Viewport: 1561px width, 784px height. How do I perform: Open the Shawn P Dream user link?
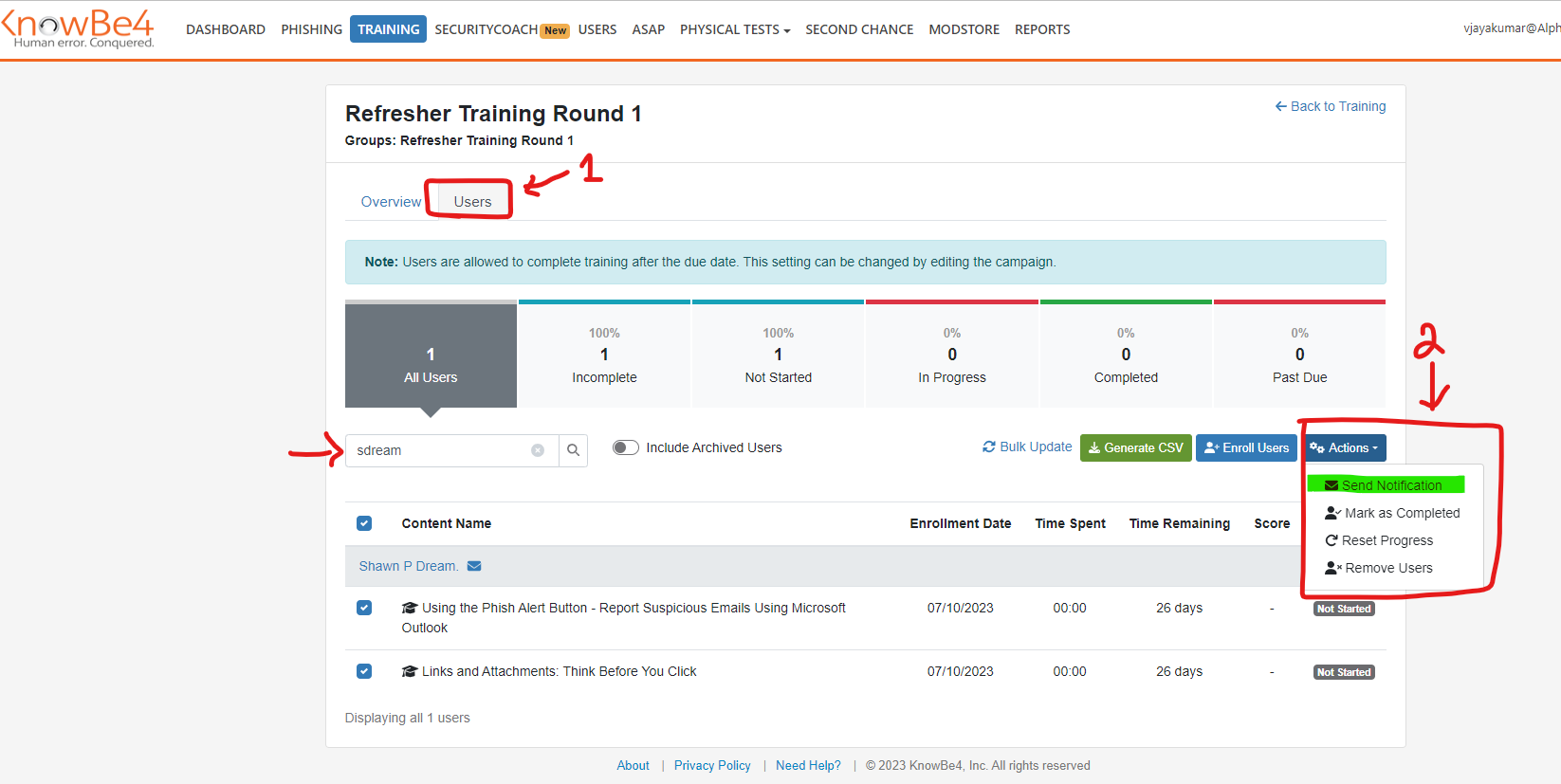pos(409,566)
